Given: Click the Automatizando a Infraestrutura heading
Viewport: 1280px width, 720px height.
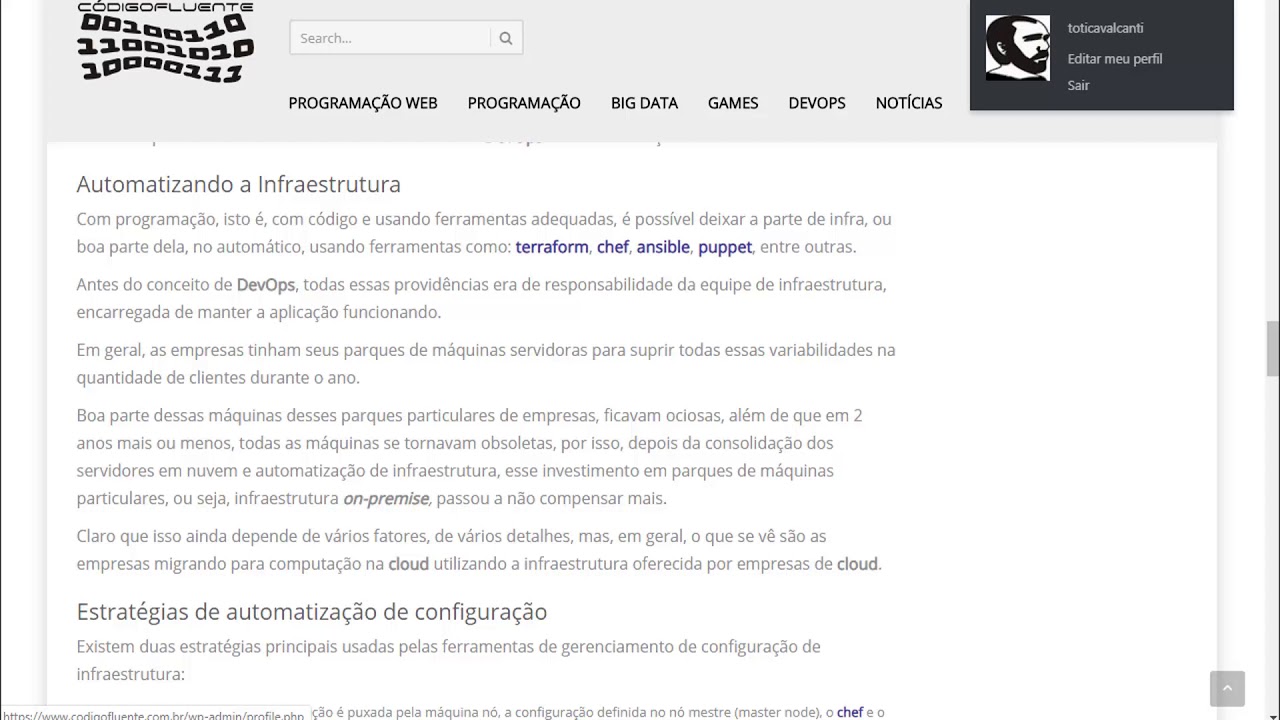Looking at the screenshot, I should coord(239,184).
